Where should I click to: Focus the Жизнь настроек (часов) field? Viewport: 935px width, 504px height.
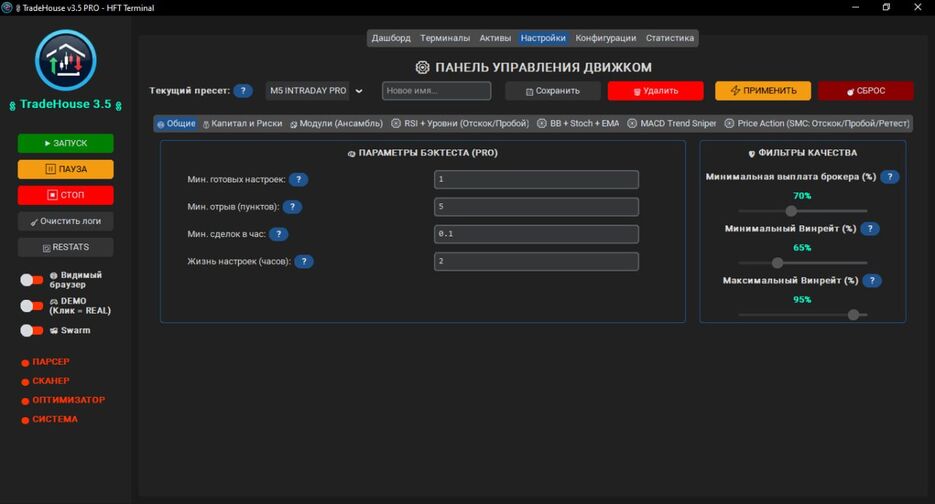point(536,261)
